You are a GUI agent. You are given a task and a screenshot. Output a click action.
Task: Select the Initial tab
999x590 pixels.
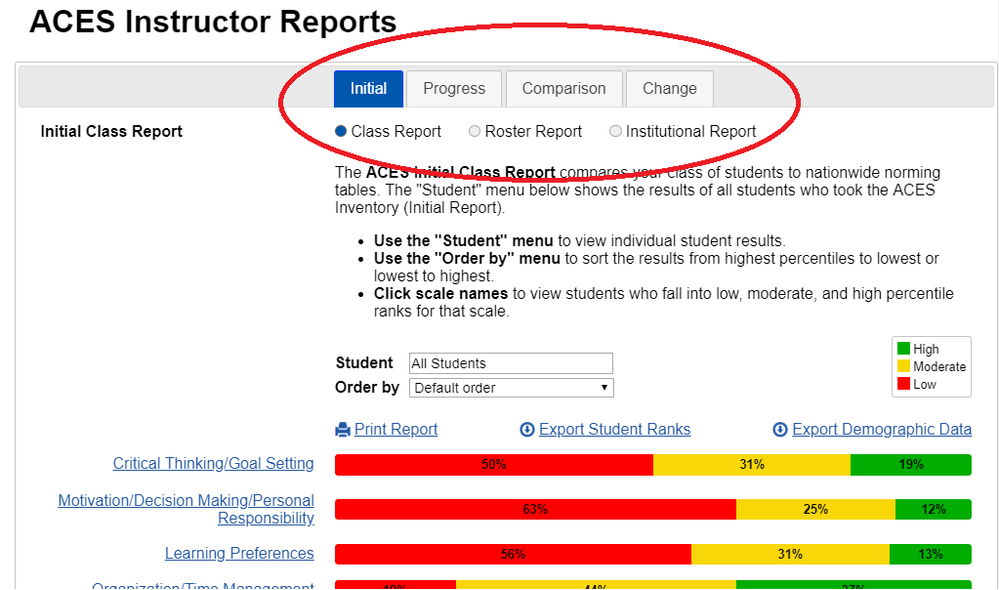tap(368, 89)
